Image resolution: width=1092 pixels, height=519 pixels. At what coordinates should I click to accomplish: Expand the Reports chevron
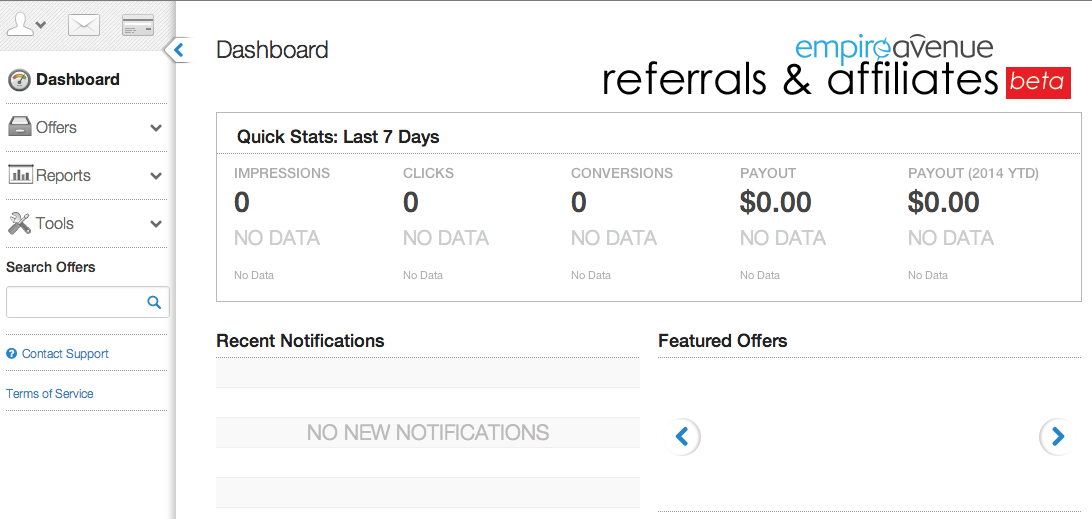156,176
